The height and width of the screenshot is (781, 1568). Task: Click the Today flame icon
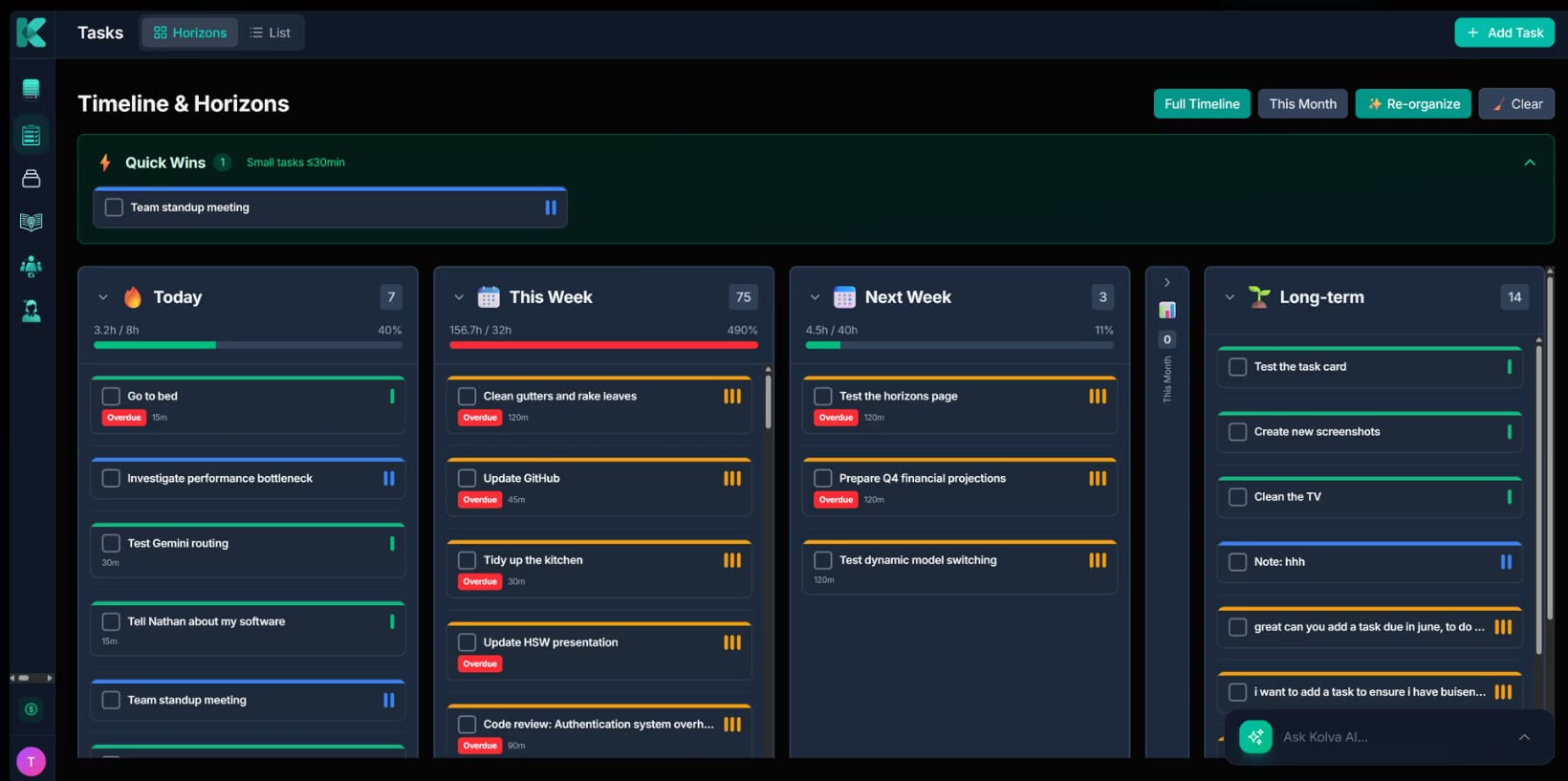(133, 297)
